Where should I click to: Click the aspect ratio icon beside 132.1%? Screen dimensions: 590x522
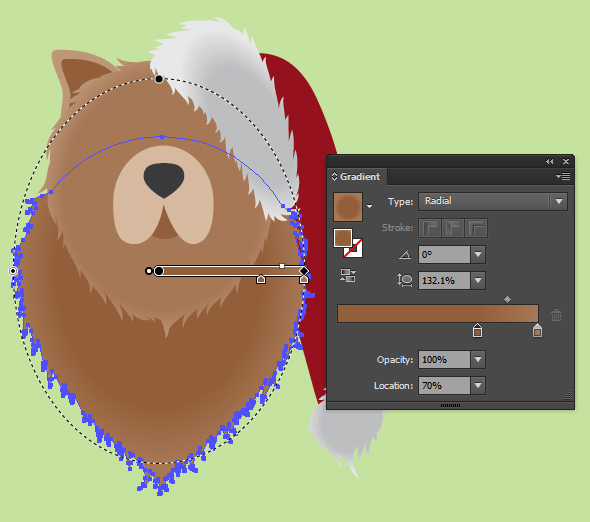click(405, 280)
